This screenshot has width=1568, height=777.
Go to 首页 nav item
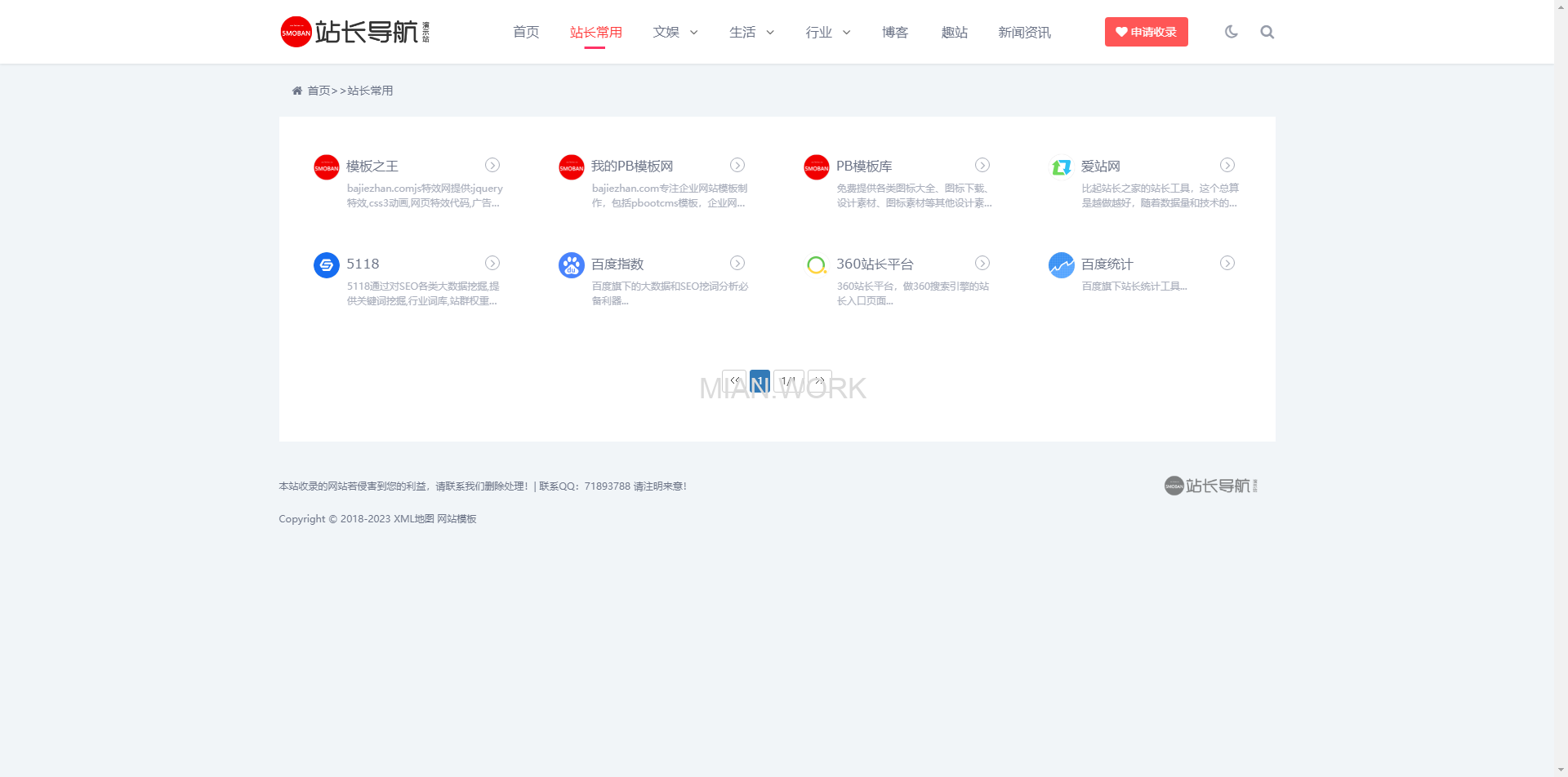point(526,32)
